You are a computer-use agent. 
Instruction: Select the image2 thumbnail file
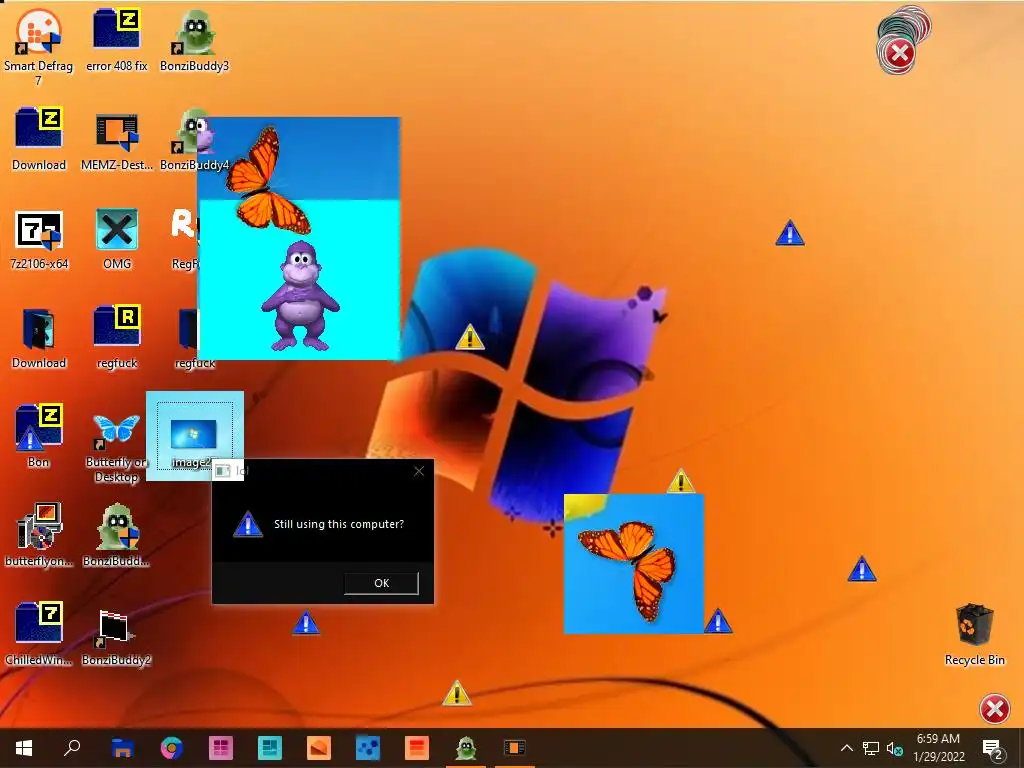[x=195, y=436]
